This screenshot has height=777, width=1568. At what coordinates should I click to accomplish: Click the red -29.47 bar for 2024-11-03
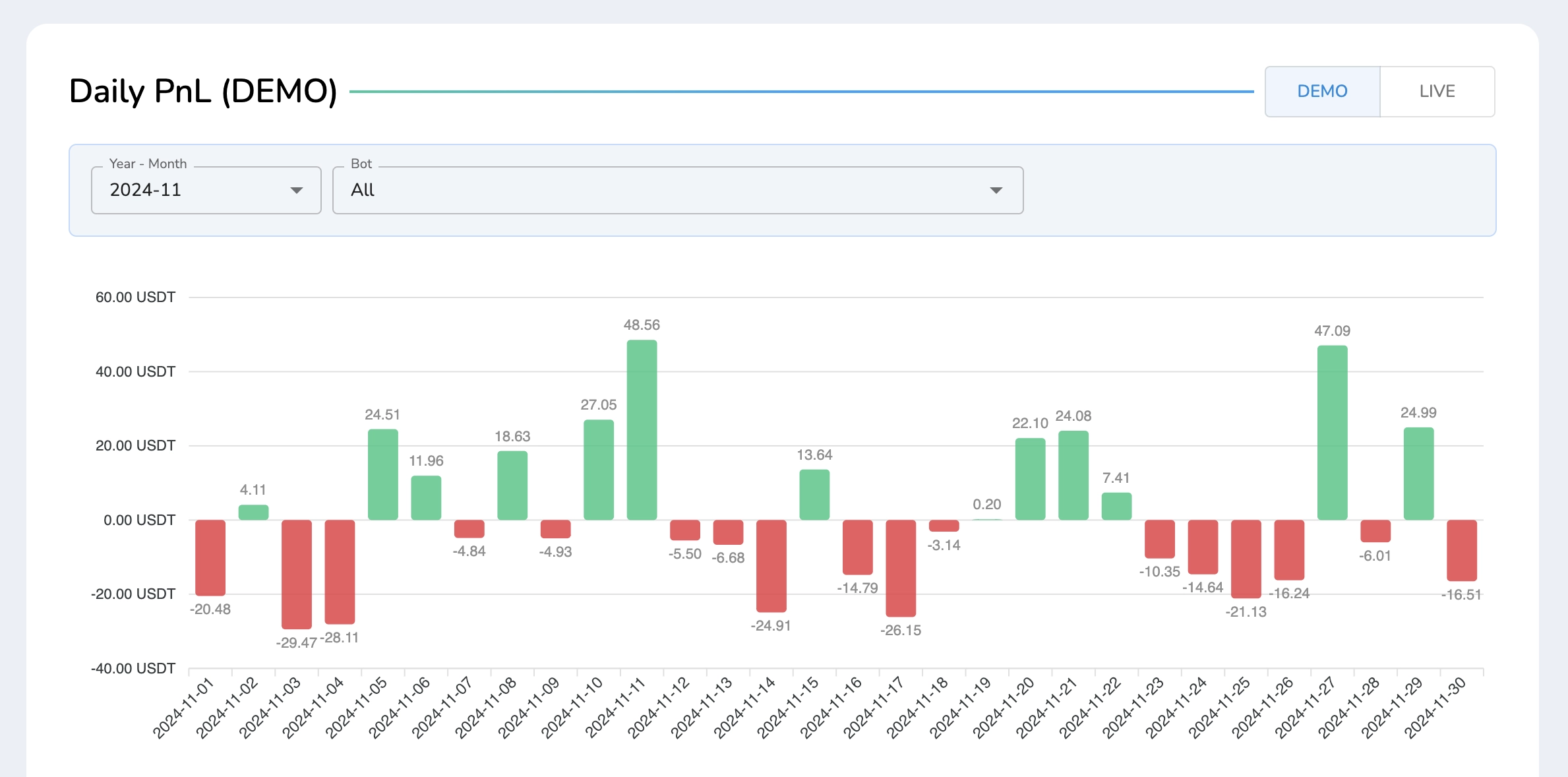click(x=297, y=575)
